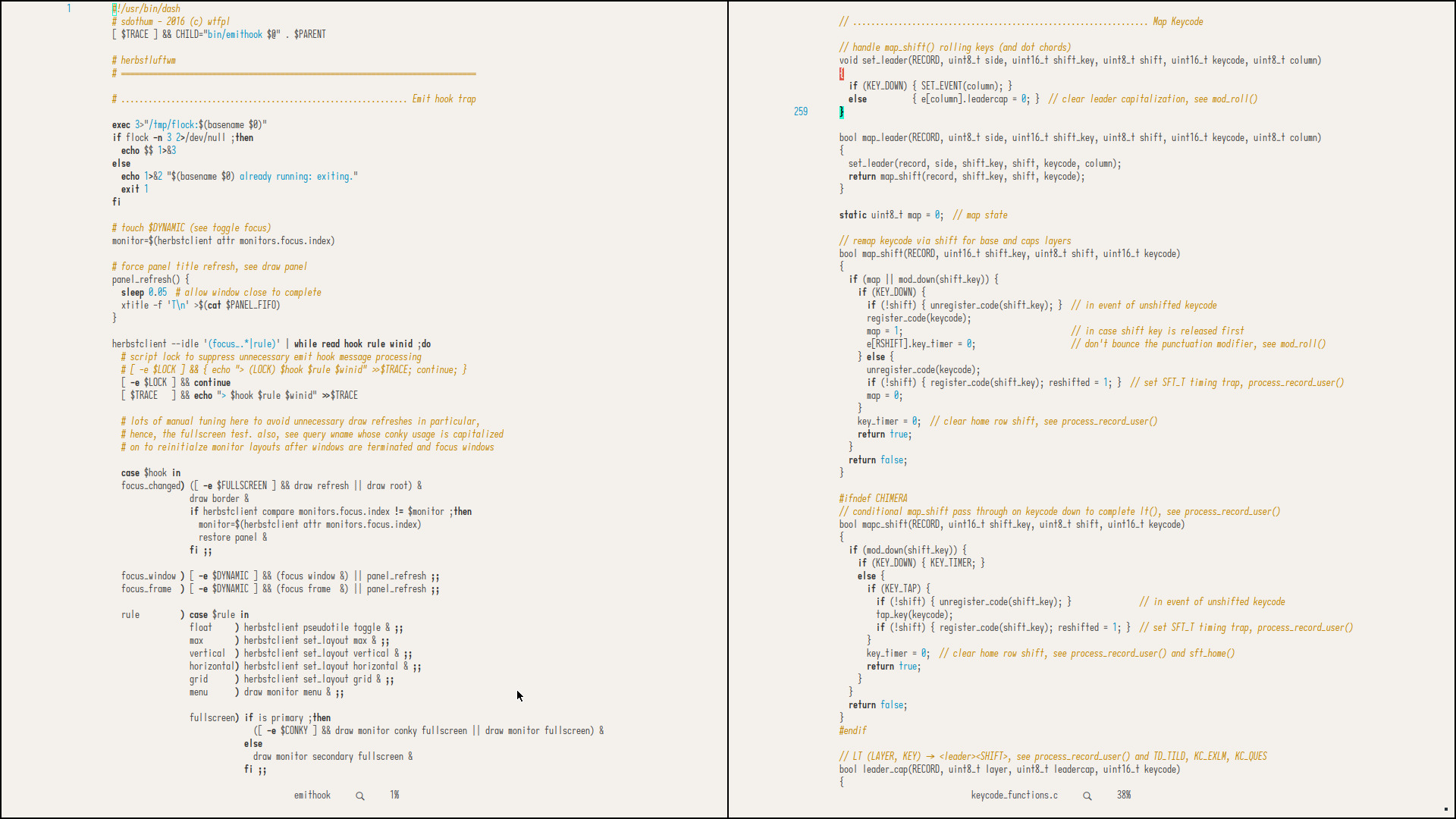This screenshot has width=1456, height=819.
Task: Click the emithook filename in the left statusline
Action: tap(312, 795)
